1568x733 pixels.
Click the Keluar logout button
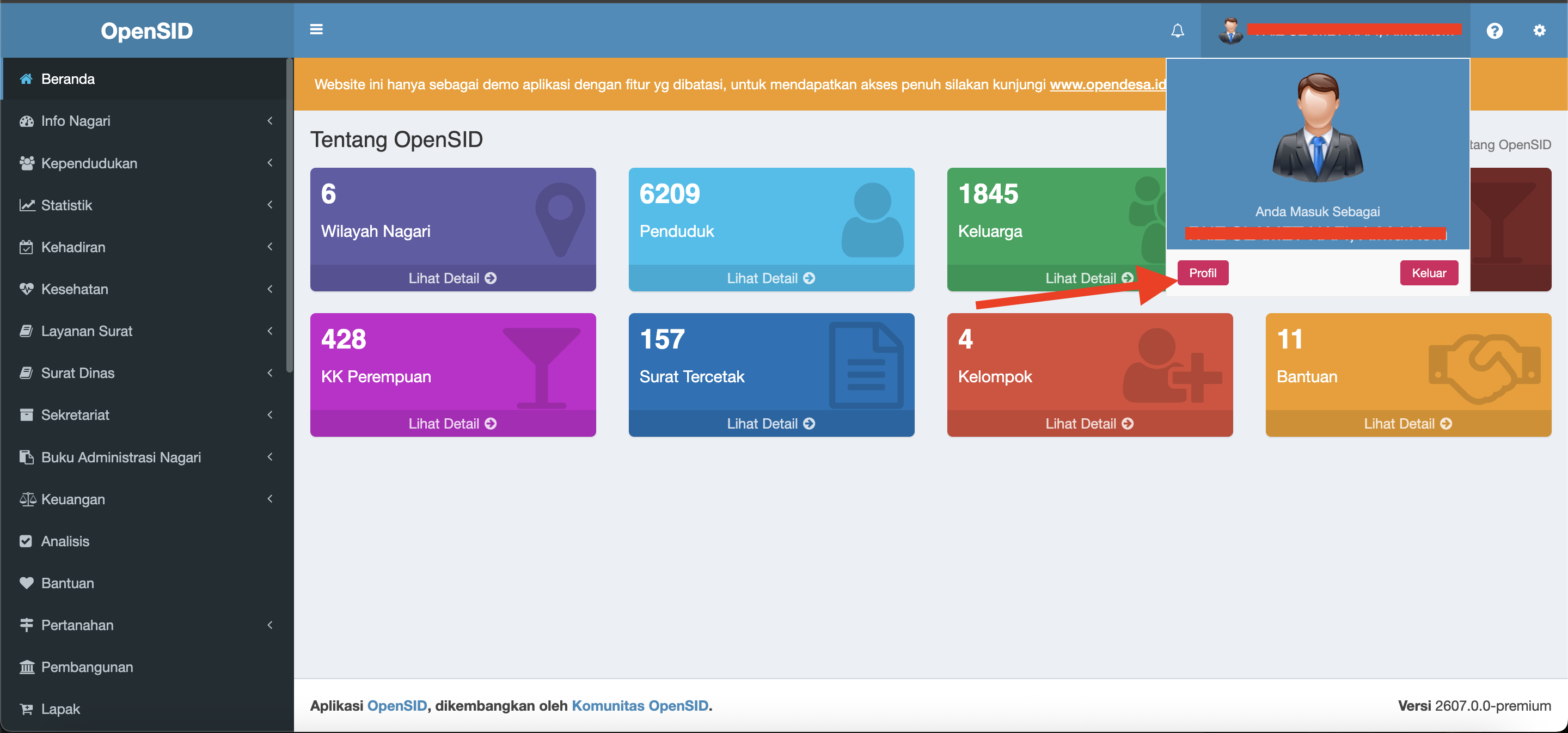coord(1429,273)
